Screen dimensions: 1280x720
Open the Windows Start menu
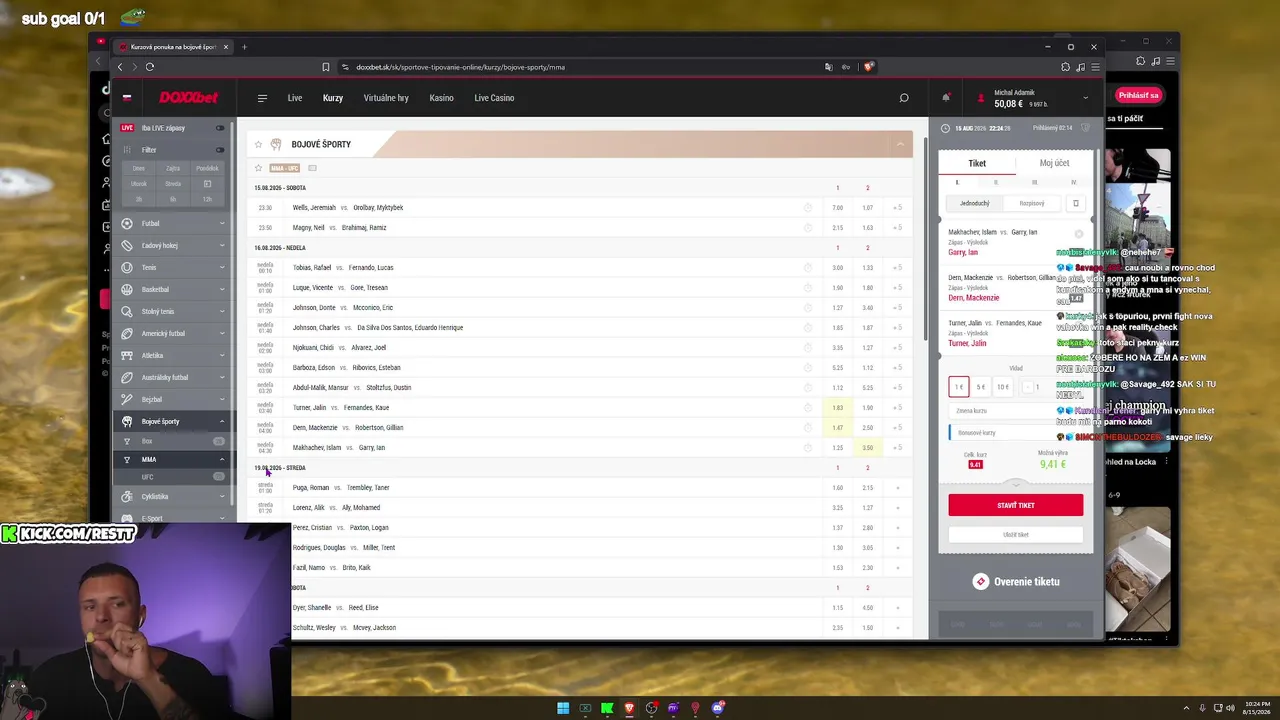[x=563, y=708]
